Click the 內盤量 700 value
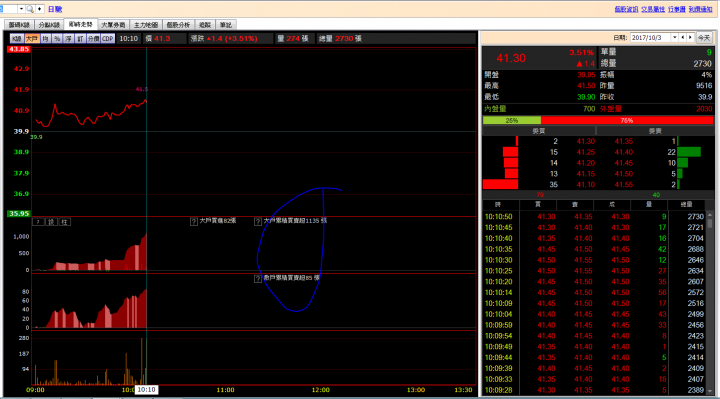The image size is (720, 399). [x=589, y=109]
